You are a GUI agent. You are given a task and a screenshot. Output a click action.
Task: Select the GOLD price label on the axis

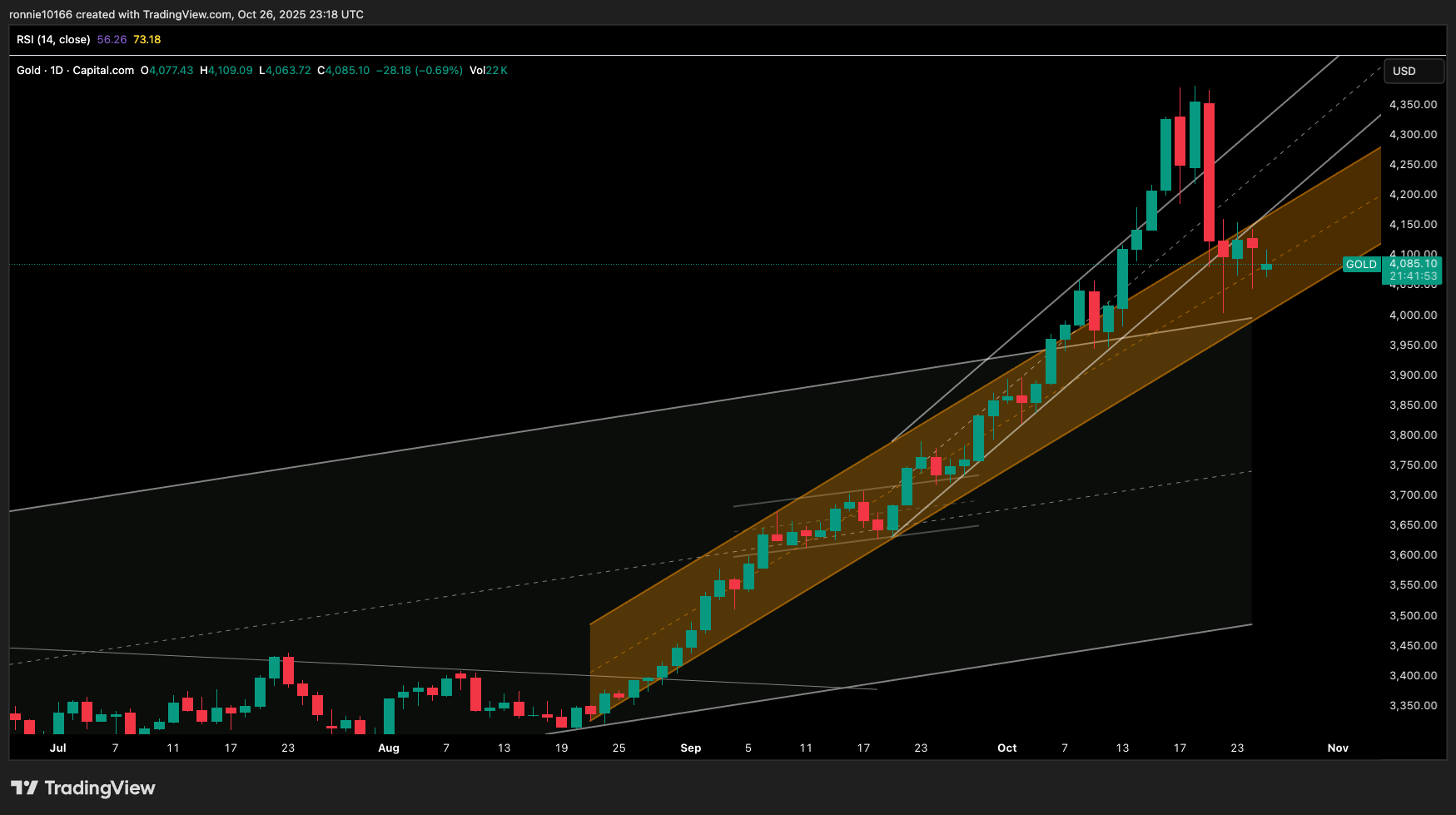(1360, 264)
